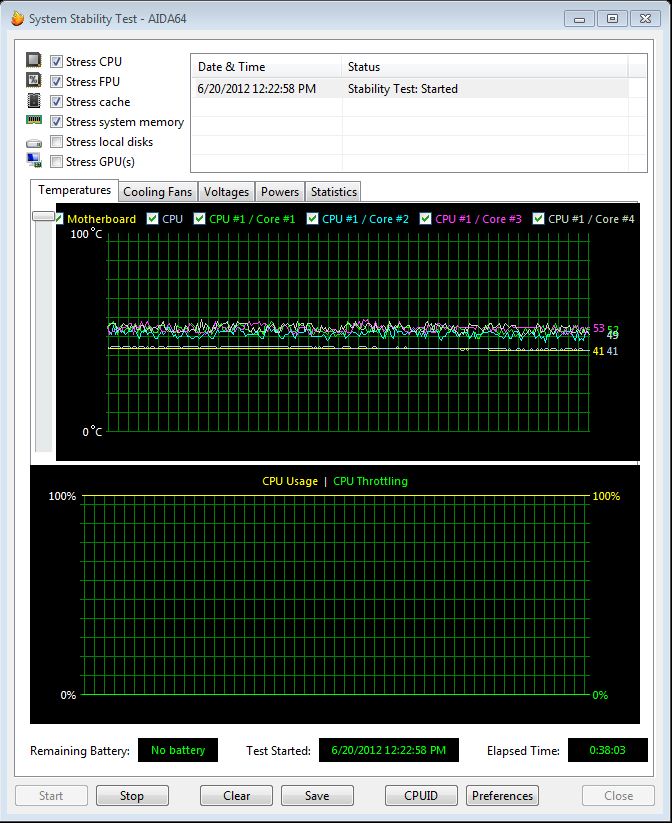The height and width of the screenshot is (823, 672).
Task: Enable the Stress GPU(s) checkbox
Action: coord(57,162)
